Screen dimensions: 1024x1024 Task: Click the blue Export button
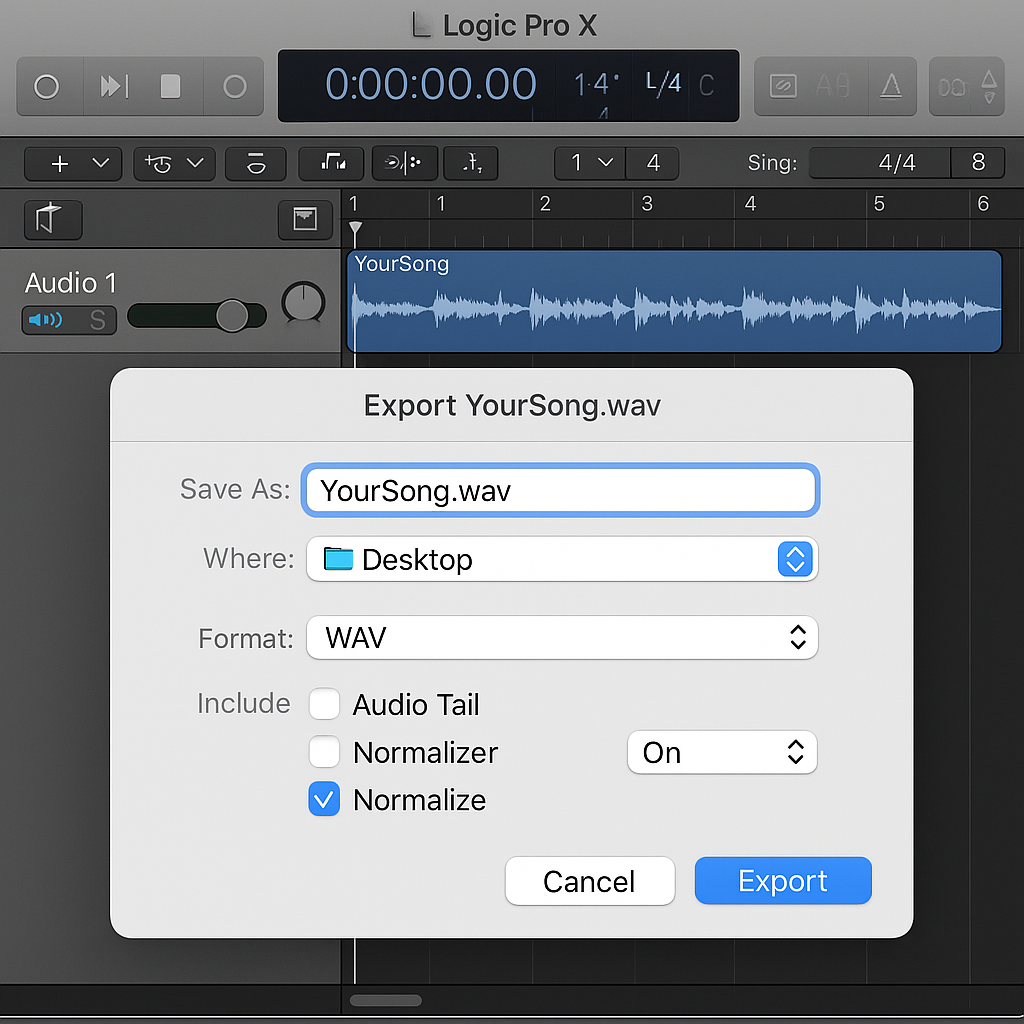click(x=783, y=880)
